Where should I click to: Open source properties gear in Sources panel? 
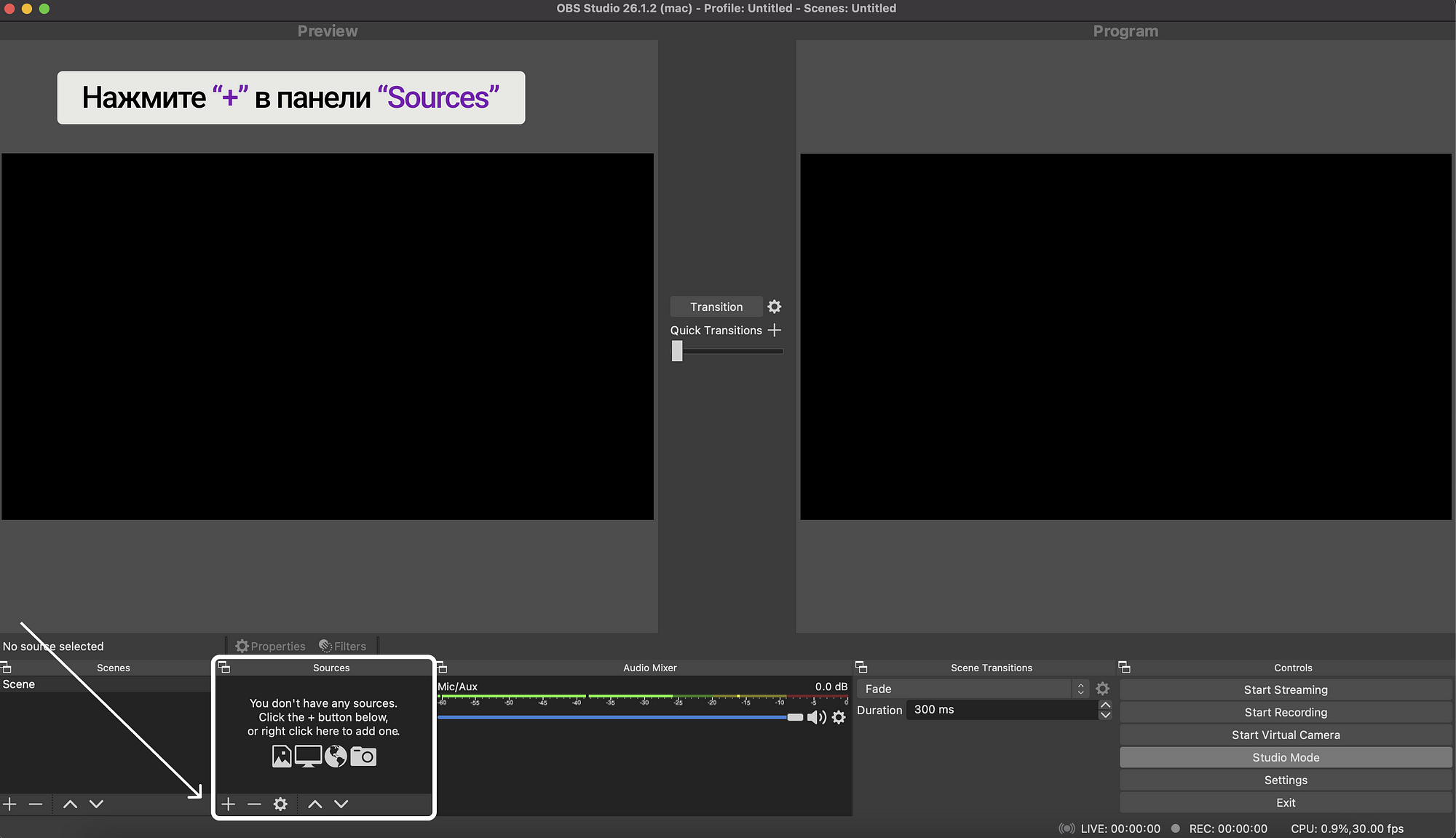[x=280, y=804]
